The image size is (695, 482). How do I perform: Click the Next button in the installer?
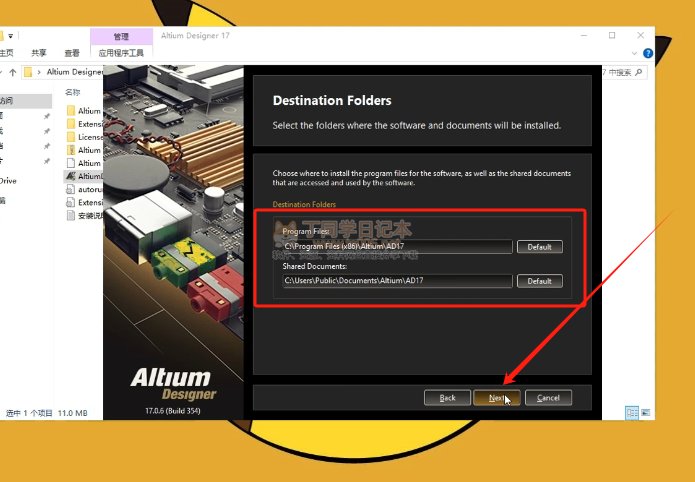click(496, 398)
